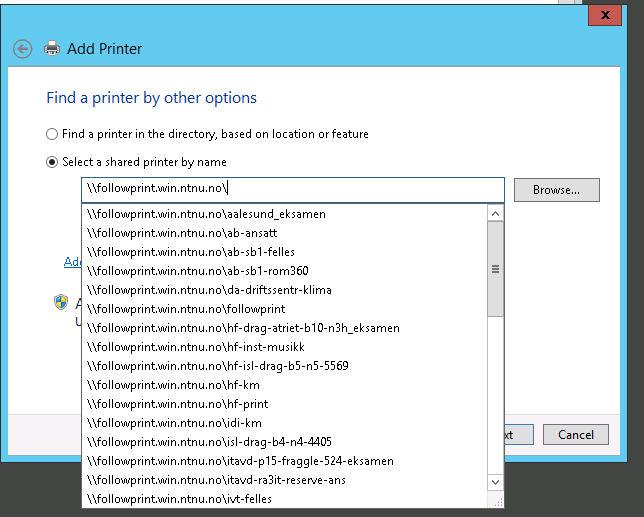Select itavd-ra3it-reserve-ans printer
This screenshot has width=644, height=517.
(x=284, y=480)
